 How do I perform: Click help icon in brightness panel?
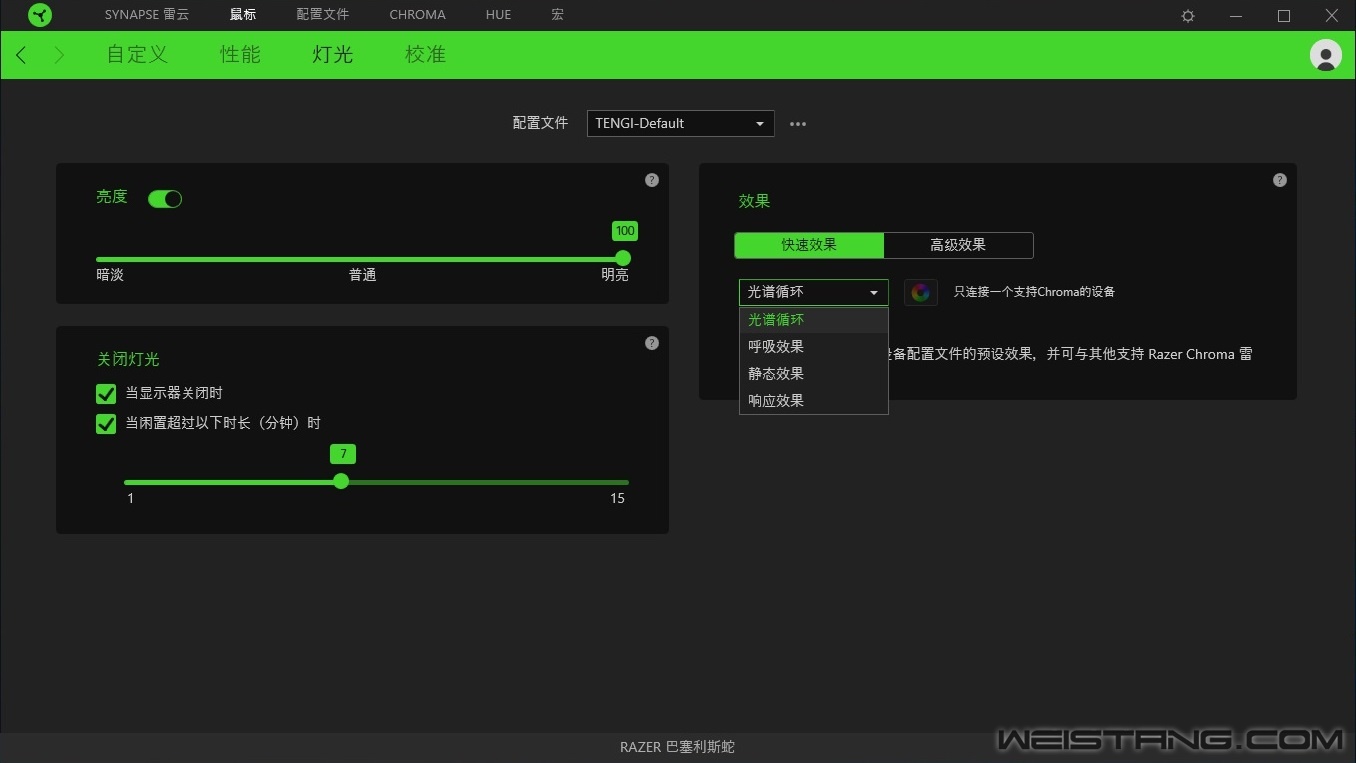pyautogui.click(x=652, y=180)
